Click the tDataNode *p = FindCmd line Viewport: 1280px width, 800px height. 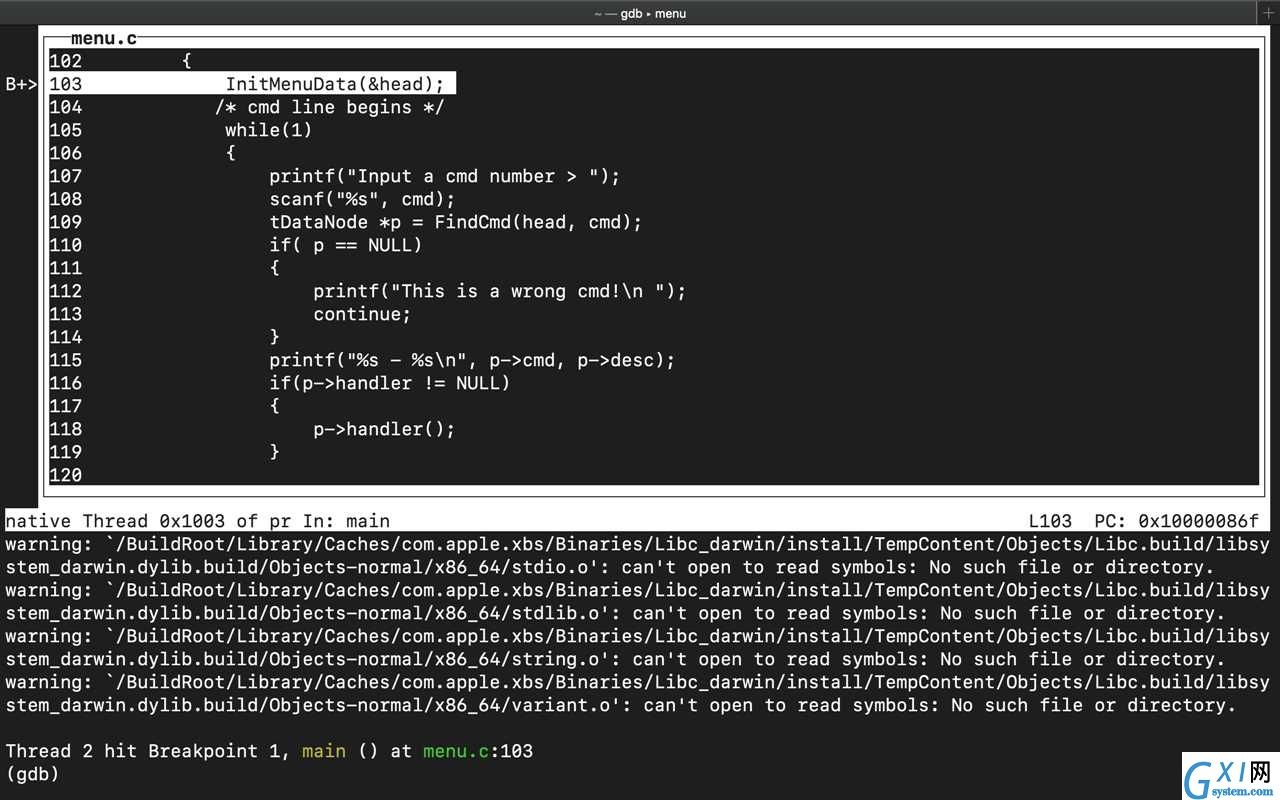(x=456, y=222)
